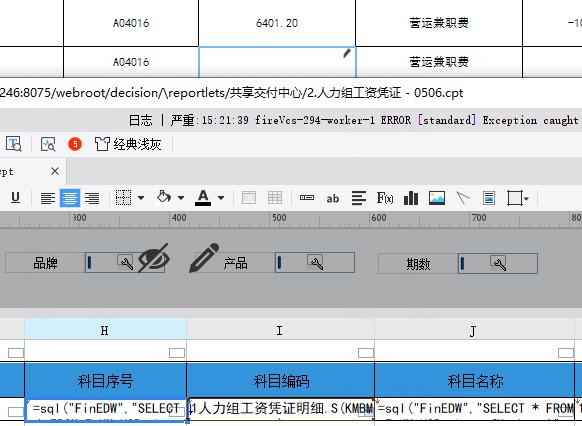Select 品牌 label widget
This screenshot has width=582, height=426.
click(45, 263)
